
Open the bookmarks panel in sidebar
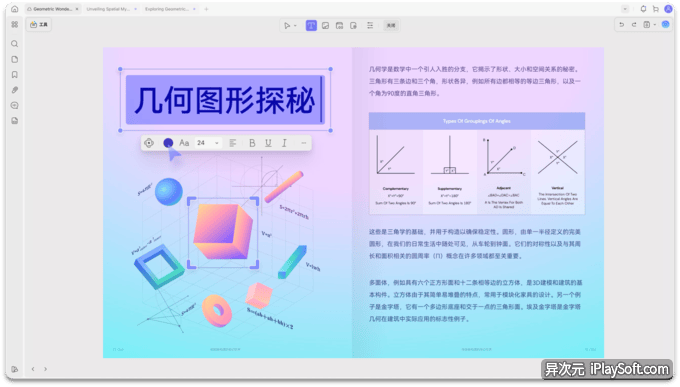coord(14,75)
